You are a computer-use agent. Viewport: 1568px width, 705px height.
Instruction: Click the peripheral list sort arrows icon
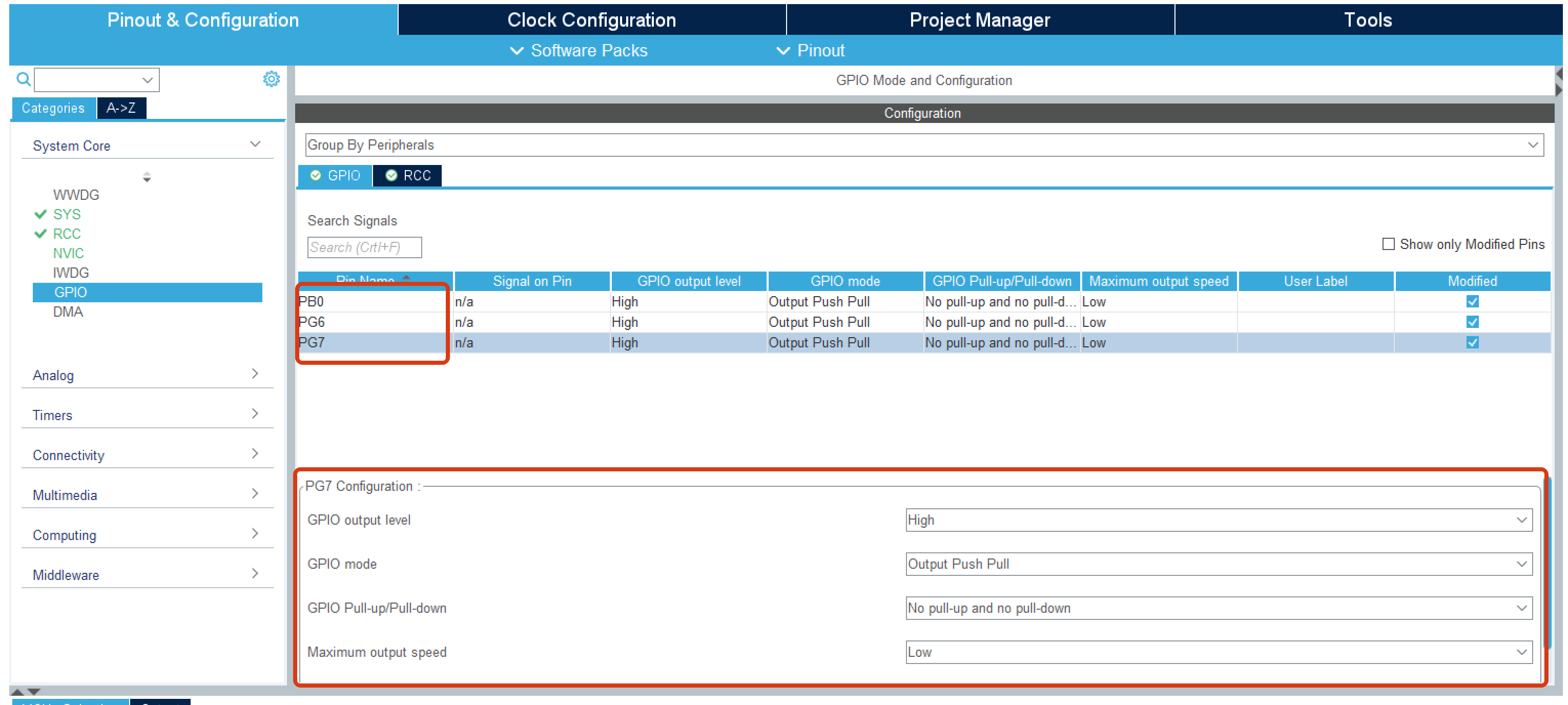(x=146, y=177)
